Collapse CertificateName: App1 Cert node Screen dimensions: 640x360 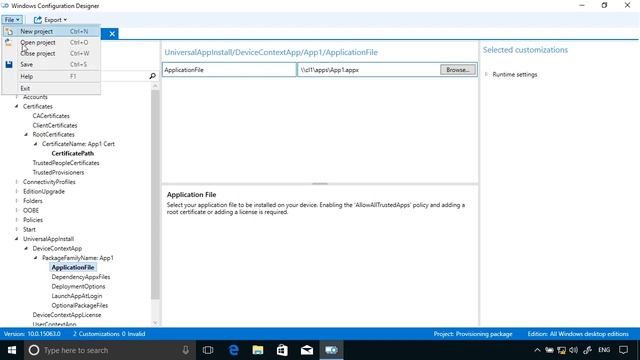pyautogui.click(x=36, y=144)
